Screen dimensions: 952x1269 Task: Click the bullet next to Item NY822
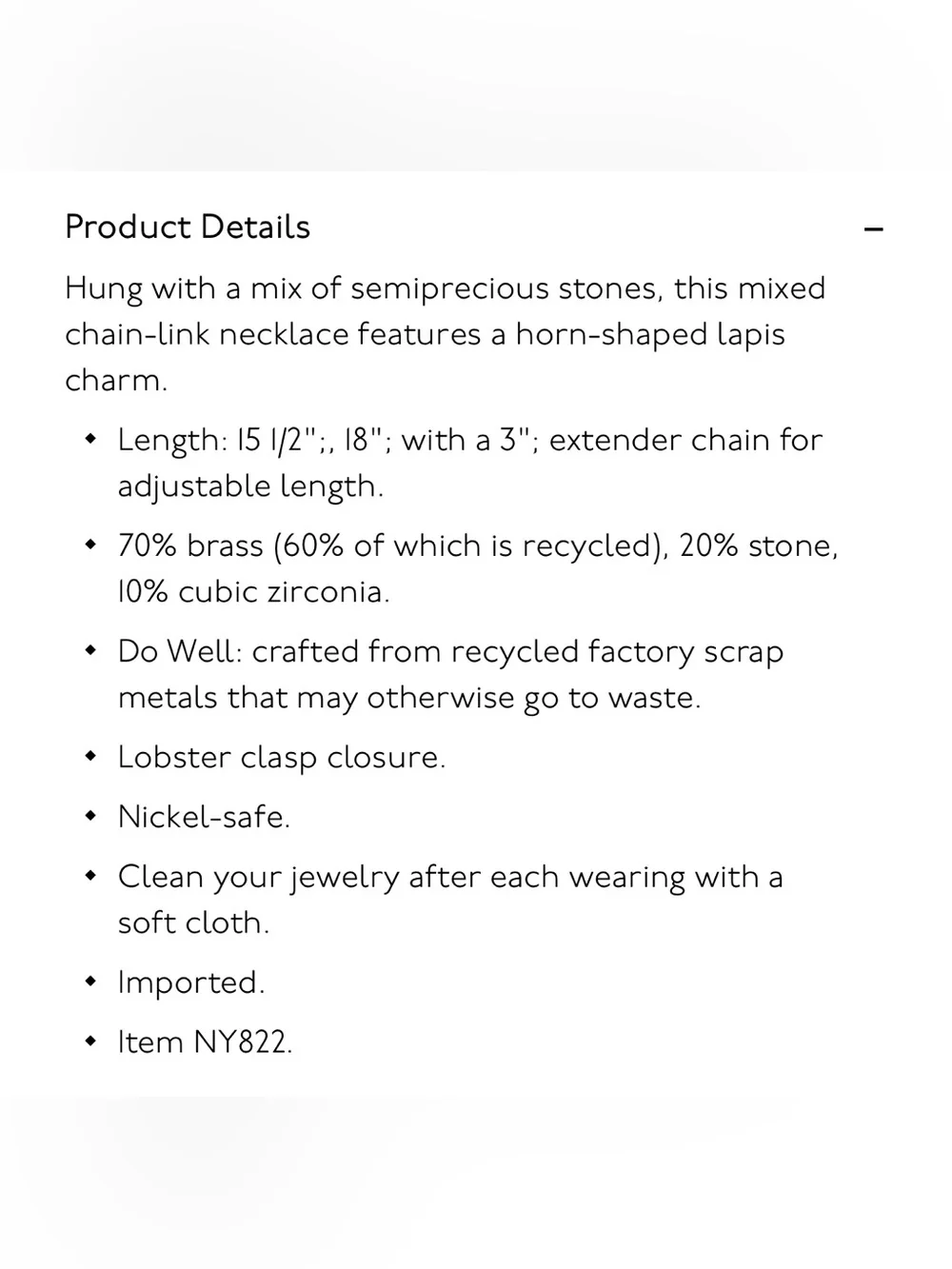[90, 1042]
